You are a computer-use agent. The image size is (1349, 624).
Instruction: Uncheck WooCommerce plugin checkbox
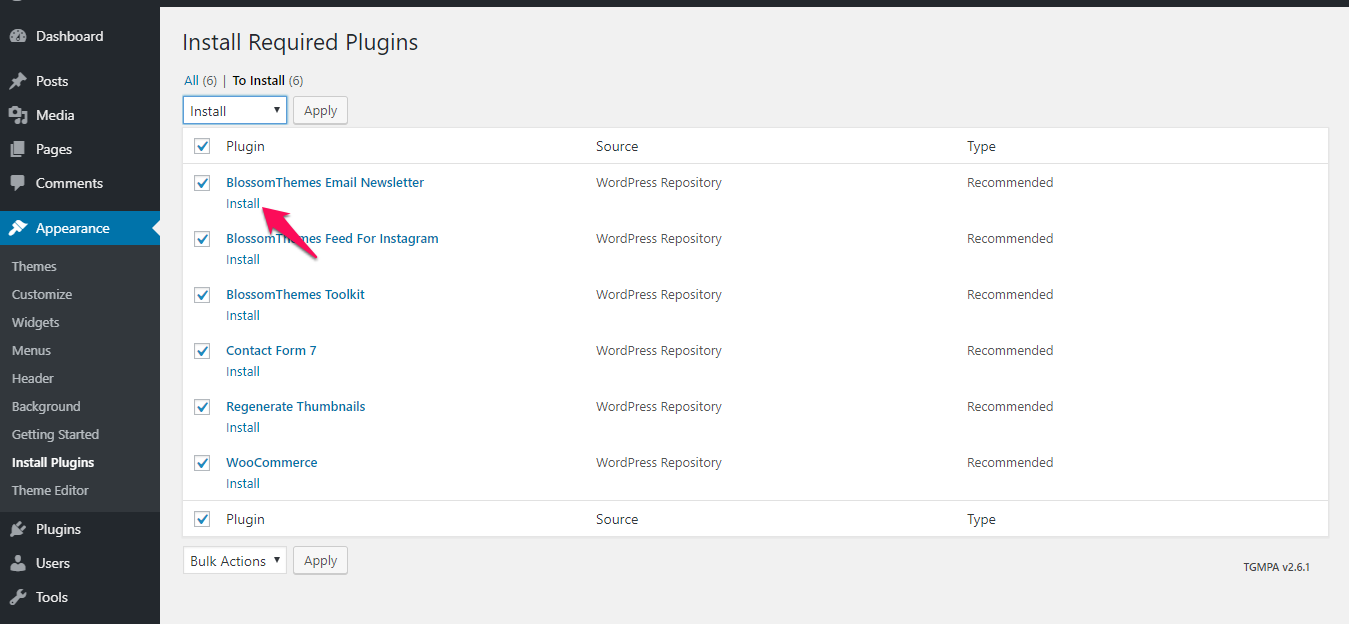(x=202, y=463)
